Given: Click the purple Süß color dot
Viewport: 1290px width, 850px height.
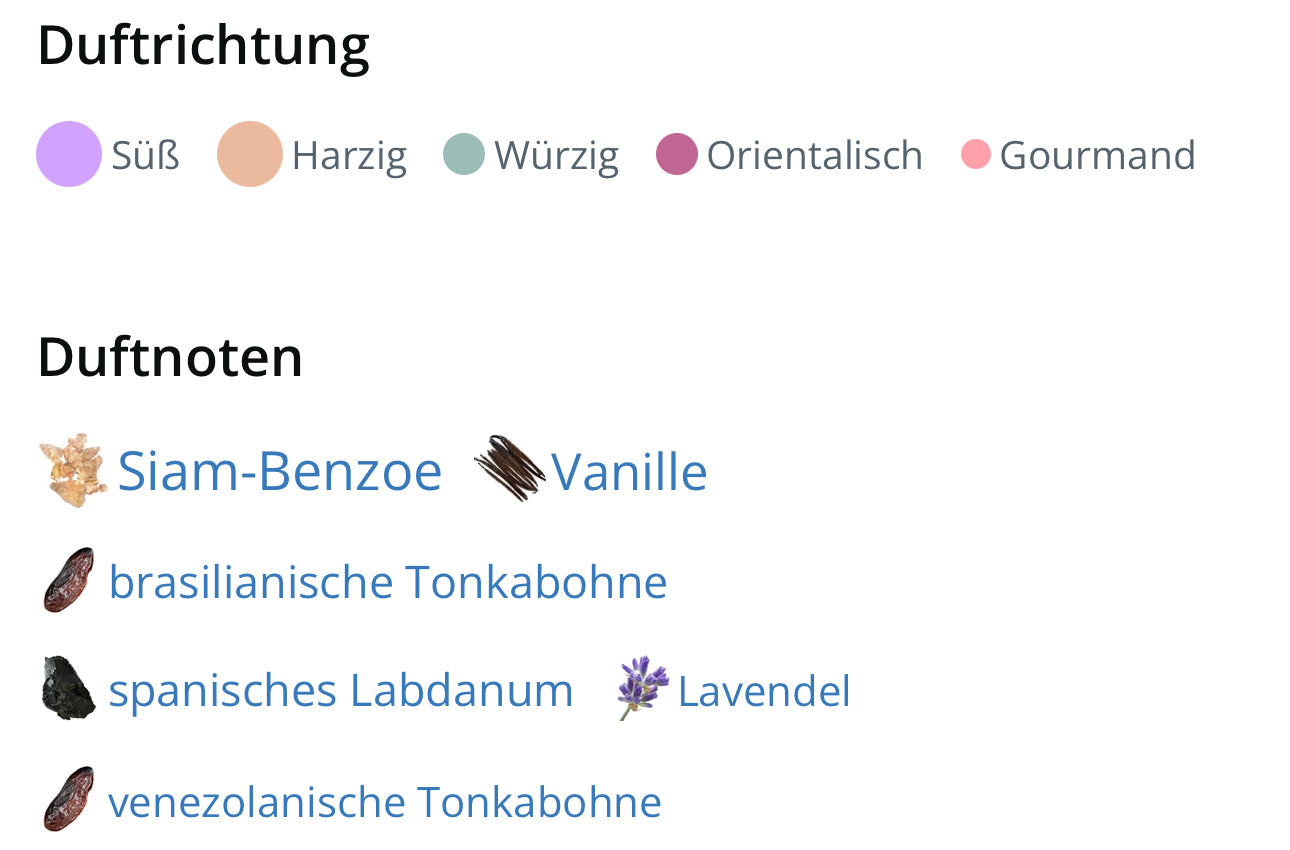Looking at the screenshot, I should [x=68, y=154].
